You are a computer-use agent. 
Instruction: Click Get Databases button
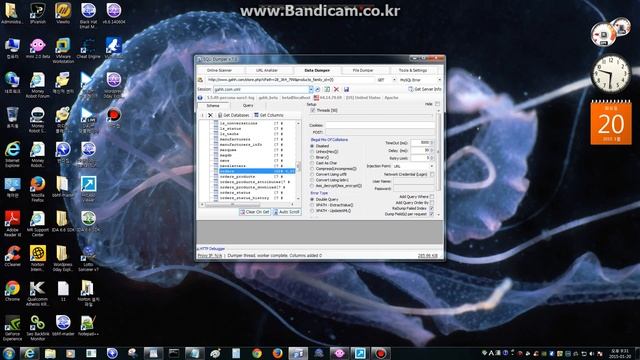click(x=233, y=116)
